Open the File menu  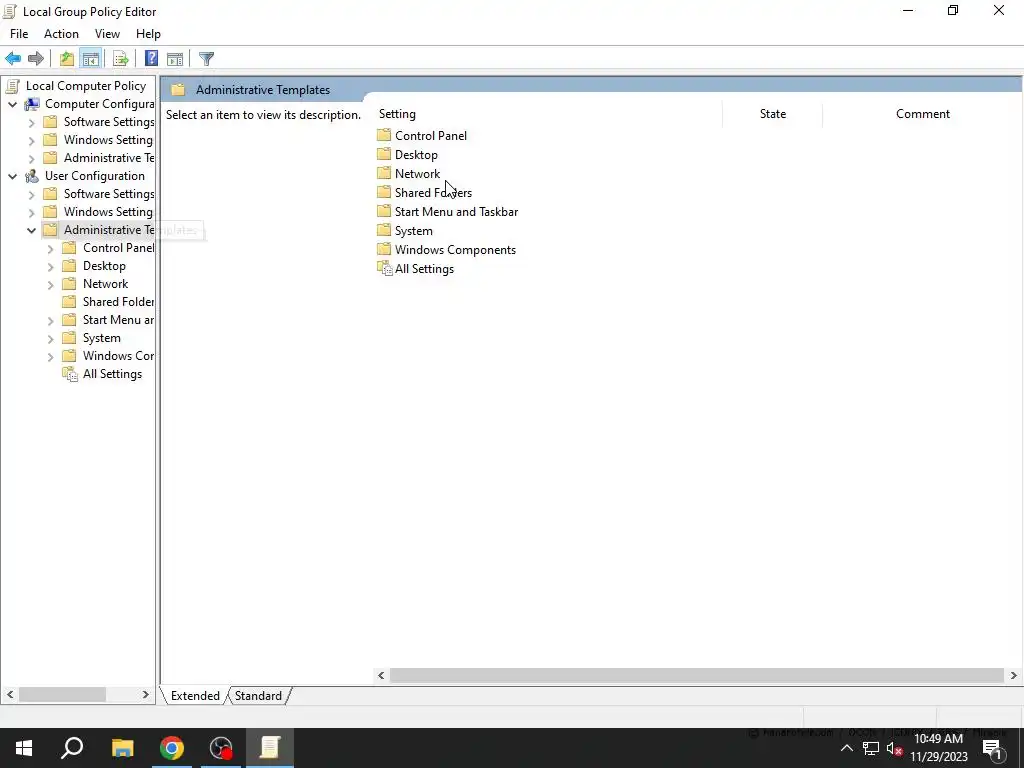pos(19,34)
